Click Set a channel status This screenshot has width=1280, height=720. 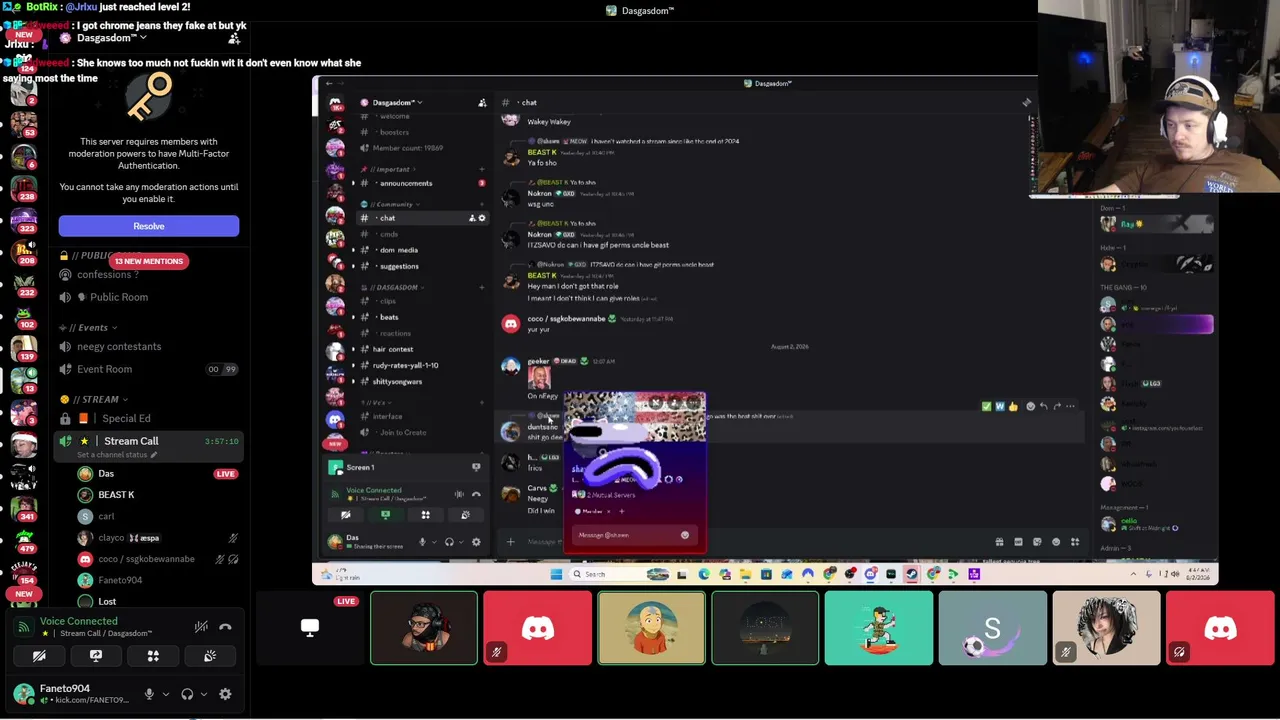[x=117, y=455]
